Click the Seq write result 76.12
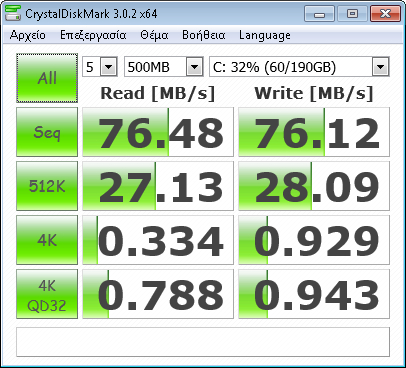Screen dimensions: 406x368 coord(314,132)
